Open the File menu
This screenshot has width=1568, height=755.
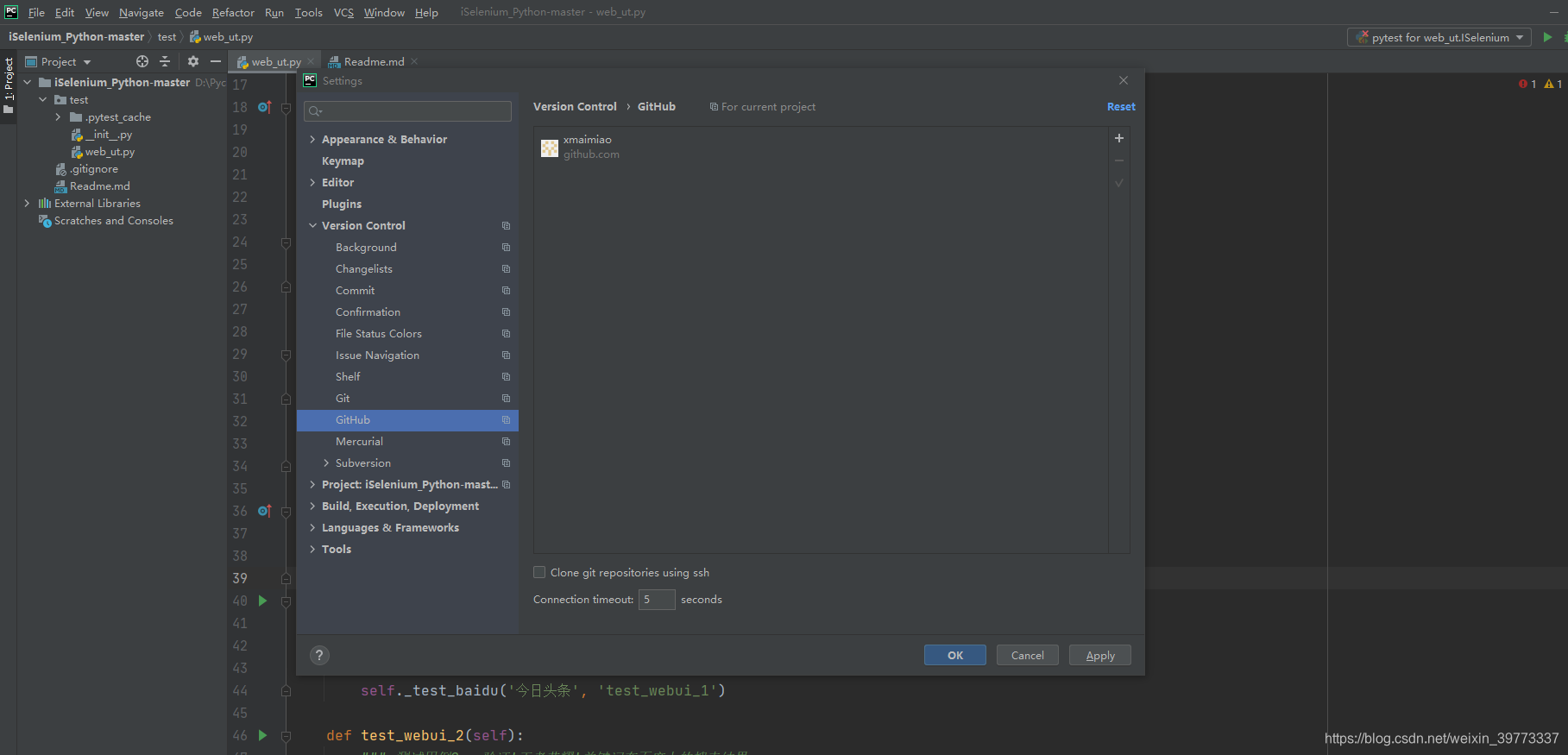coord(36,12)
